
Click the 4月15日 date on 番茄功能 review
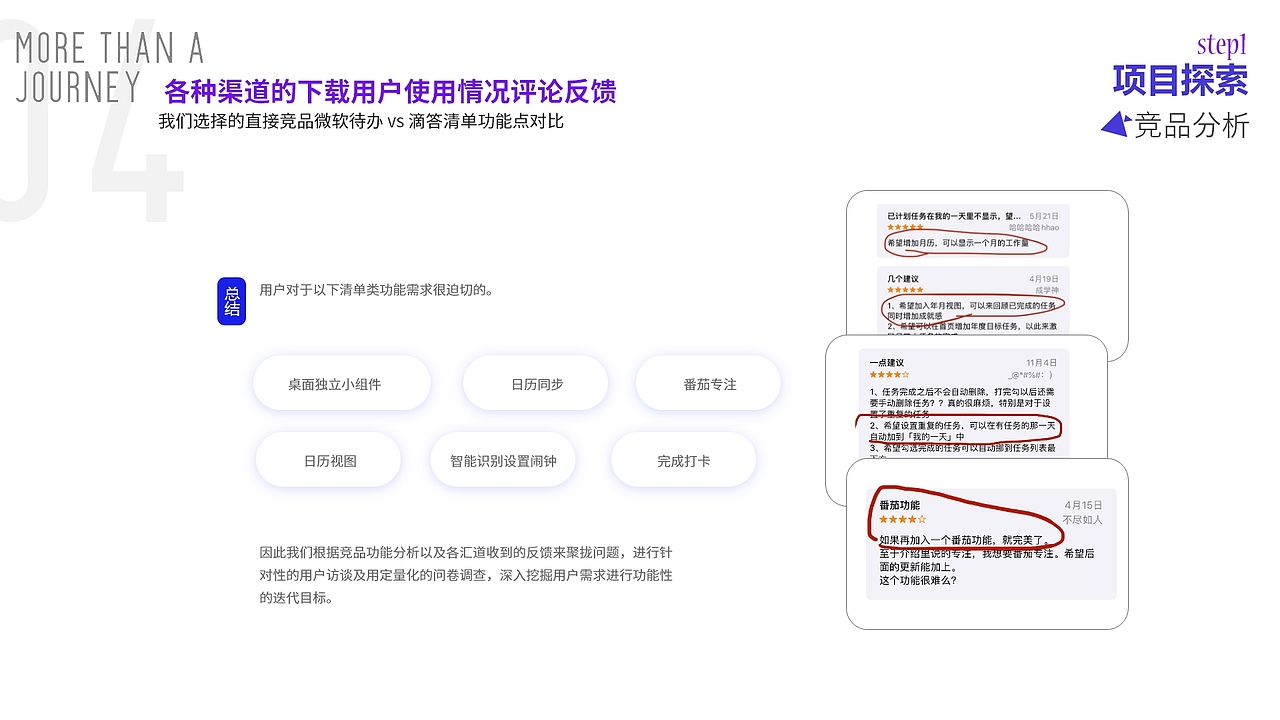click(1083, 505)
